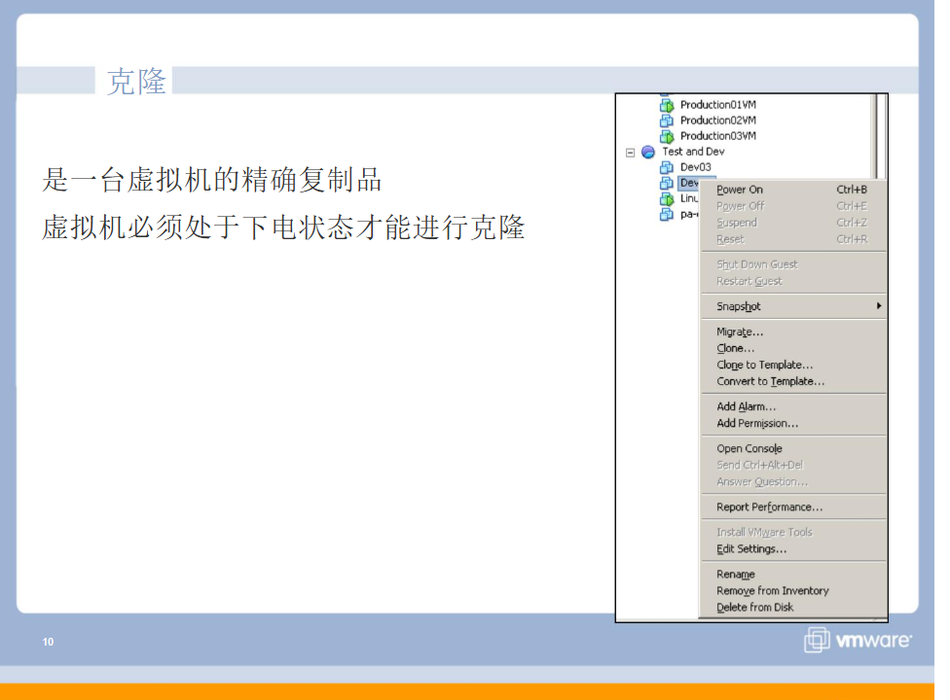Viewport: 950px width, 700px height.
Task: Select Convert to Template... menu entry
Action: click(x=770, y=382)
